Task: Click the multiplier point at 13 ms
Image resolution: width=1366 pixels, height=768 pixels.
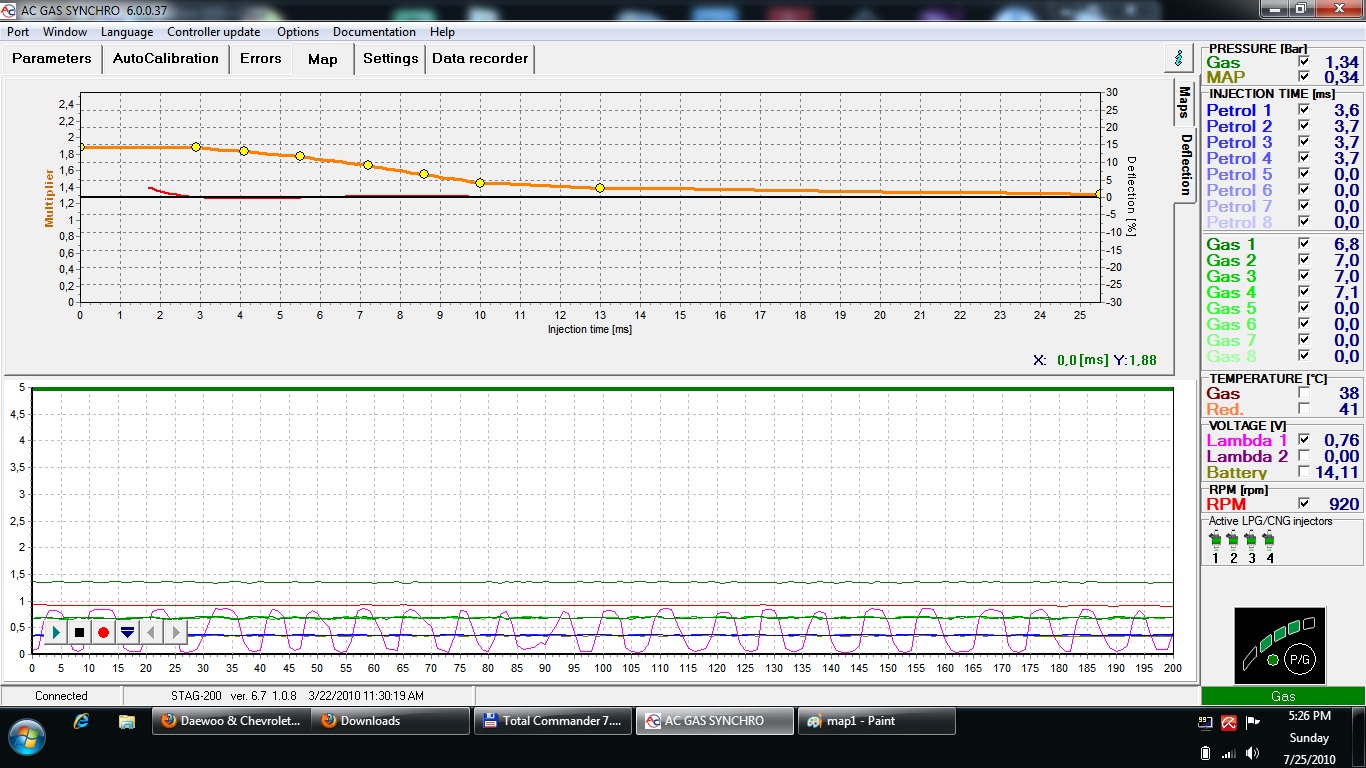Action: 600,188
